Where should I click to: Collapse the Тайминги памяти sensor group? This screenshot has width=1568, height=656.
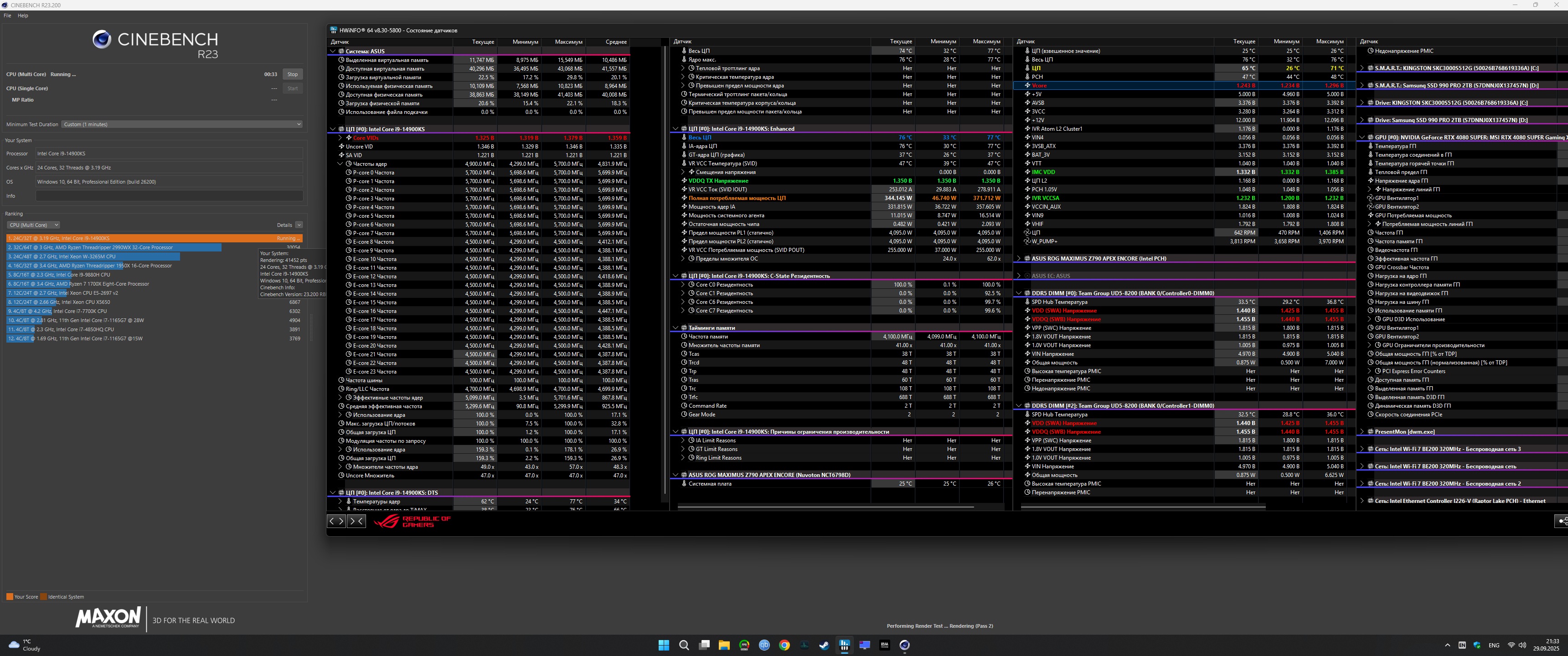click(675, 328)
